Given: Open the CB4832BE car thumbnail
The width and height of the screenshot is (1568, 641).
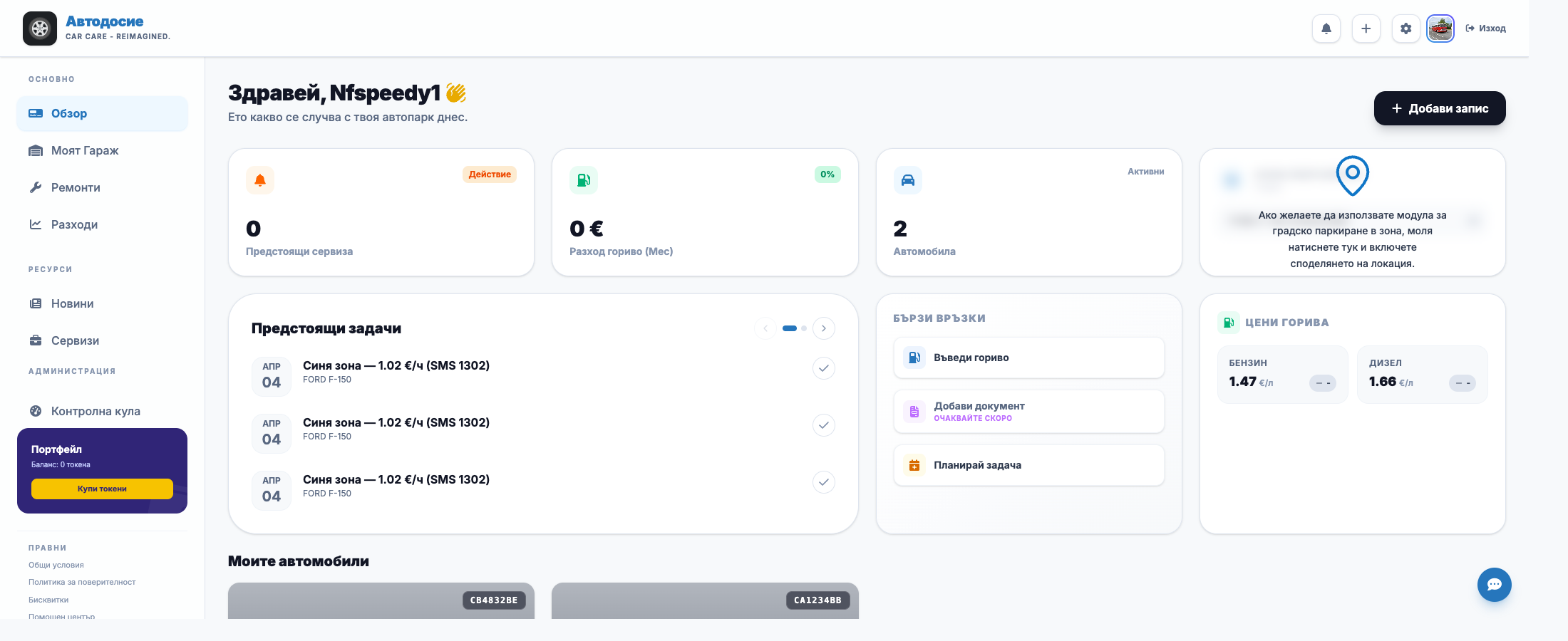Looking at the screenshot, I should coord(381,600).
